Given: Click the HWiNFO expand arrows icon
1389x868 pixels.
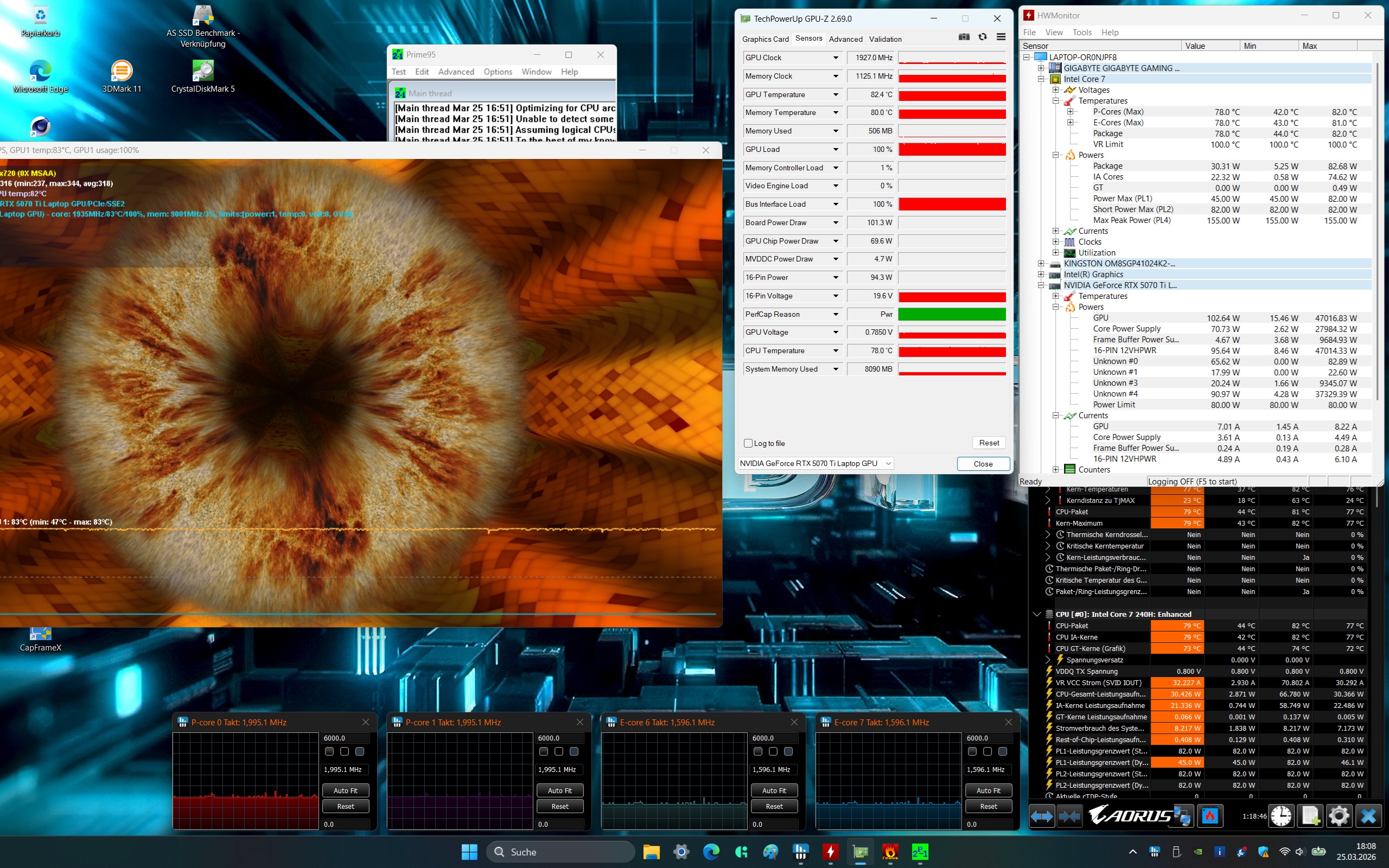Looking at the screenshot, I should (x=1042, y=816).
